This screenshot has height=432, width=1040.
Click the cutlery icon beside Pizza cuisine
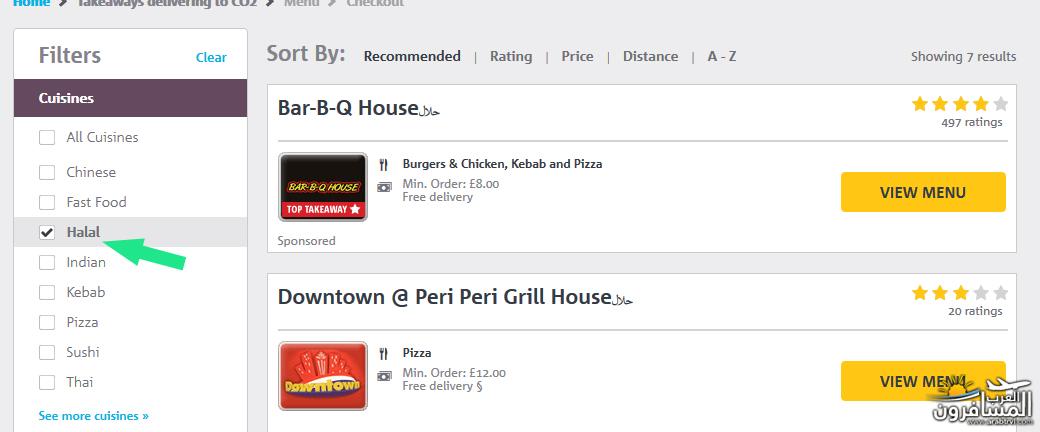coord(383,353)
